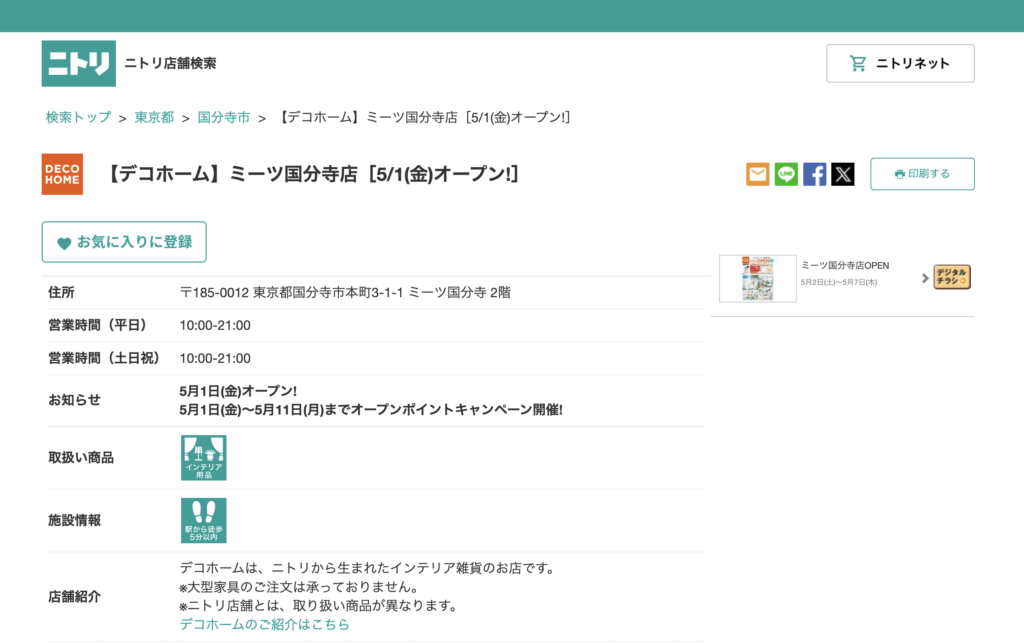Click text ※ニトリ店舗とは、取り扱い商品が異なります。
The image size is (1024, 644).
coord(319,605)
